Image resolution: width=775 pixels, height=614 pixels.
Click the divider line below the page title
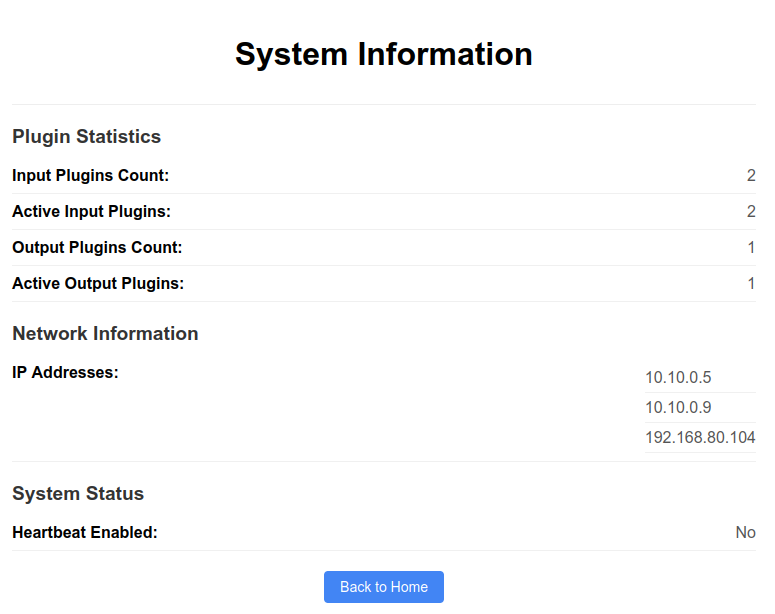coord(383,104)
